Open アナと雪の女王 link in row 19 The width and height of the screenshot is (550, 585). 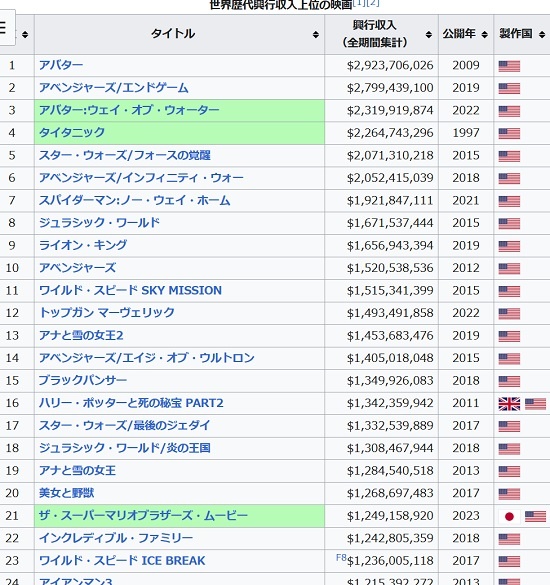[x=77, y=470]
